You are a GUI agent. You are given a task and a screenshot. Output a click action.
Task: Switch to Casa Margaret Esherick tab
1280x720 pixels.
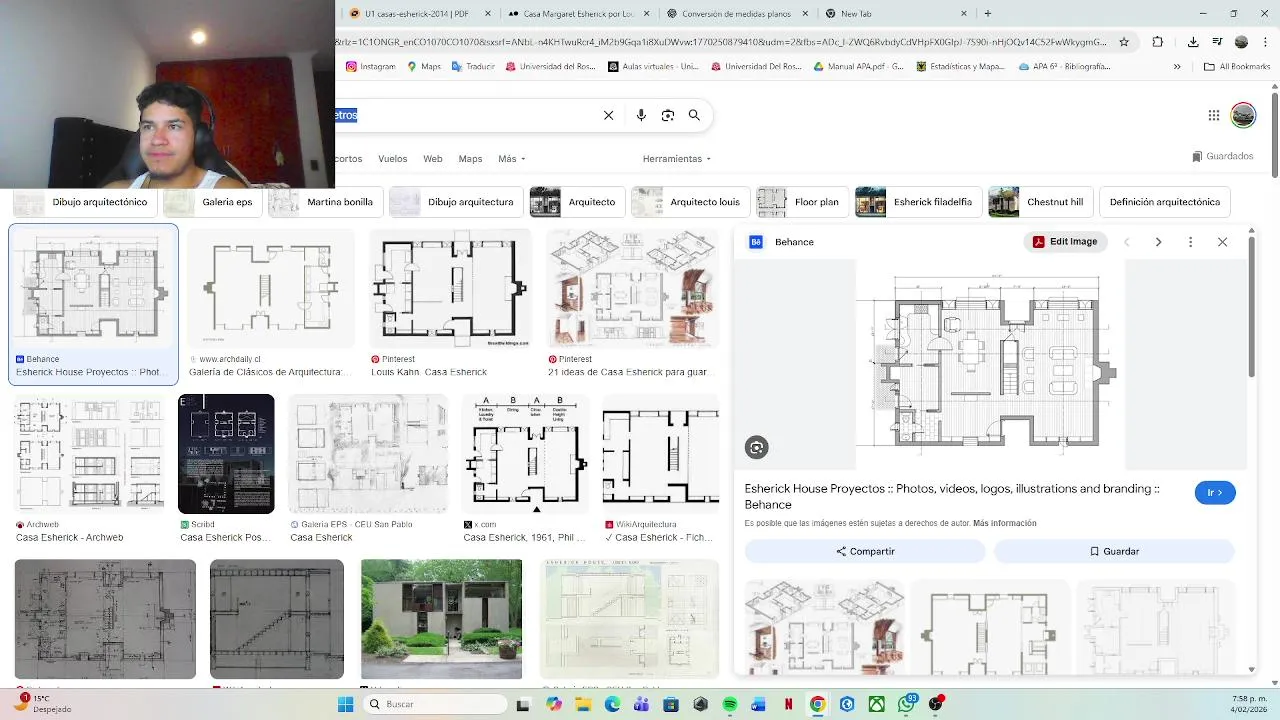(577, 14)
